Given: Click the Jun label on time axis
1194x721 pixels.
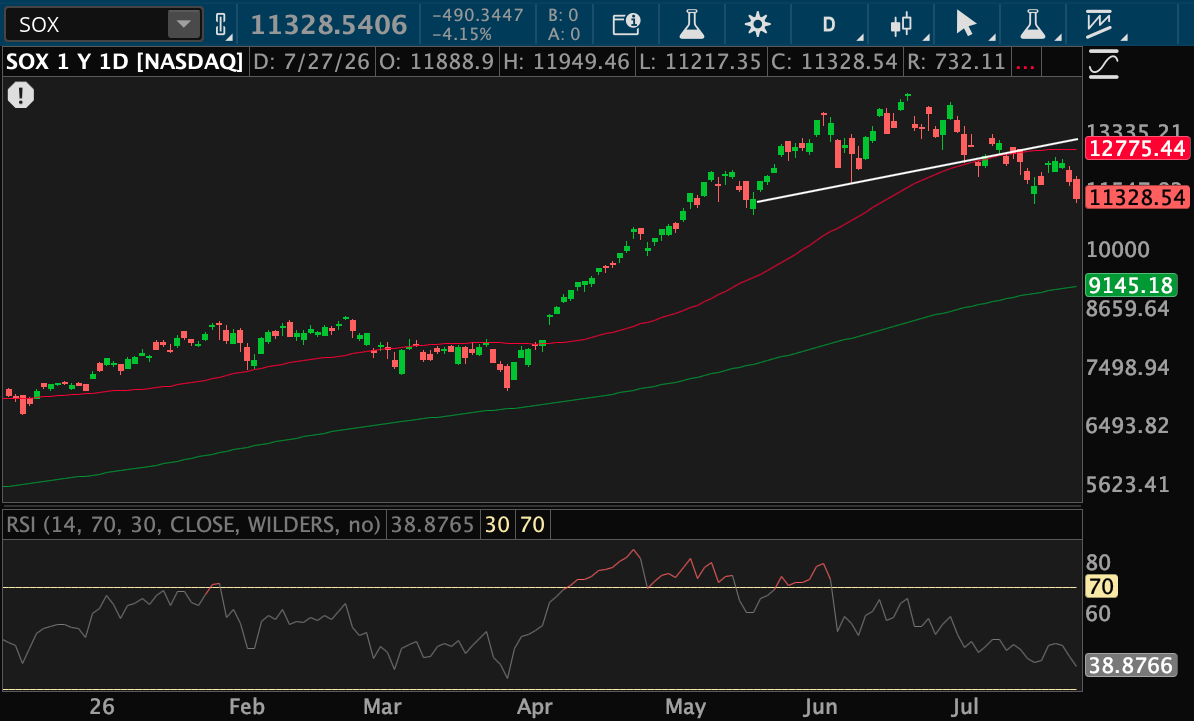Looking at the screenshot, I should pyautogui.click(x=820, y=707).
